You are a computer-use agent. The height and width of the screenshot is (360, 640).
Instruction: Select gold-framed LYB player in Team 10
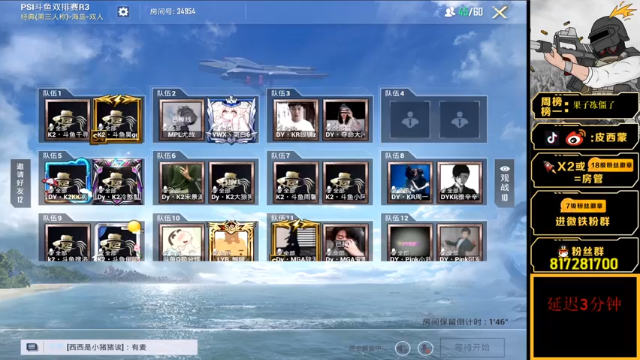(x=232, y=242)
